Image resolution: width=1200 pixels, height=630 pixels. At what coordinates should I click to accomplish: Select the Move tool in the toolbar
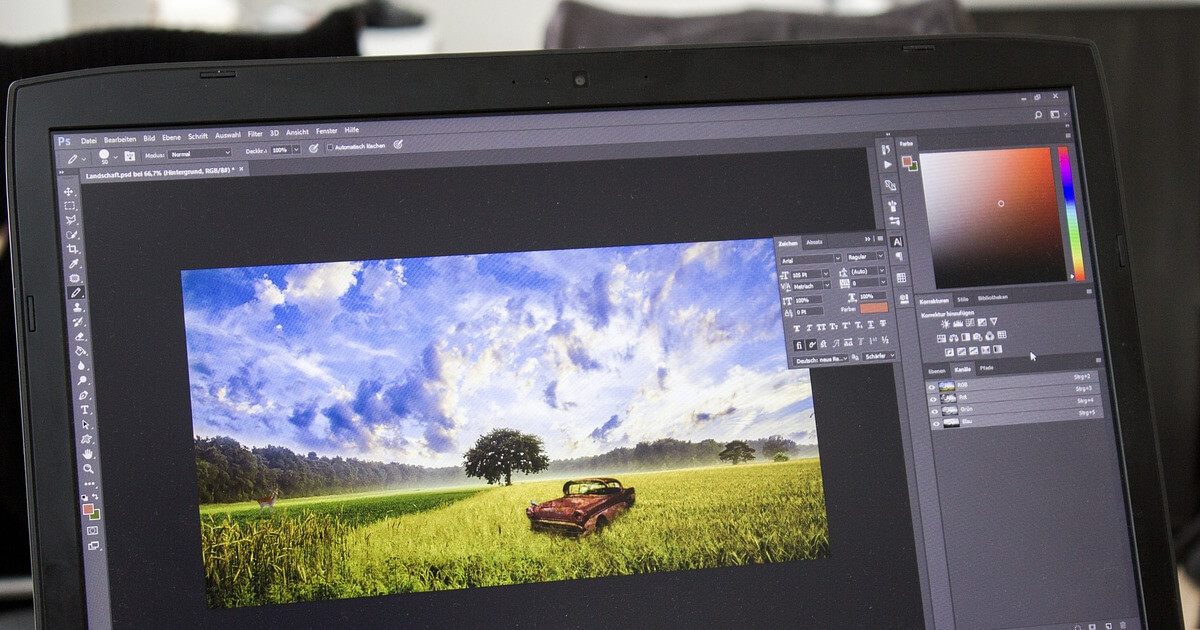tap(68, 191)
